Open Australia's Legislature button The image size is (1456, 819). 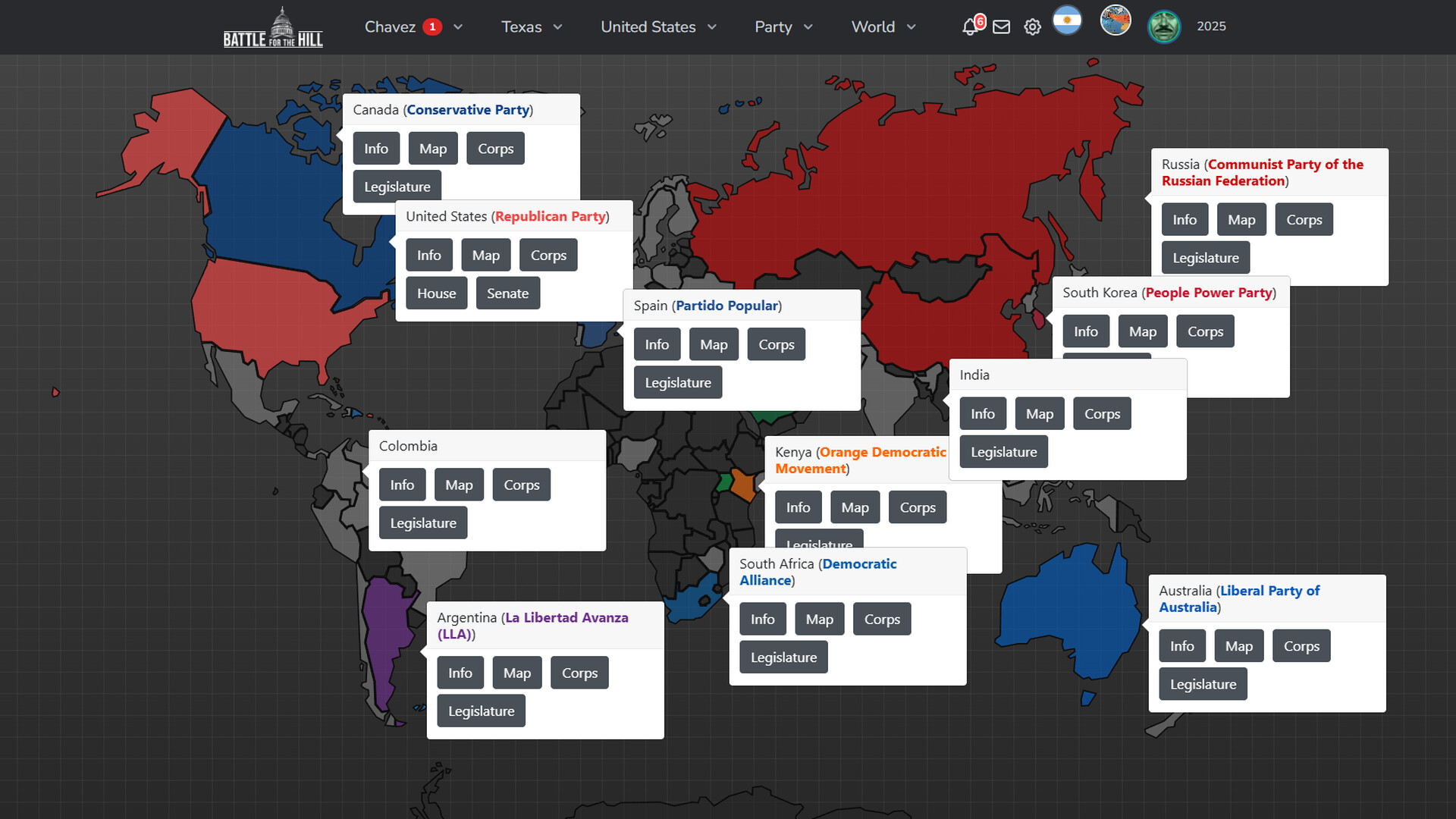point(1203,684)
